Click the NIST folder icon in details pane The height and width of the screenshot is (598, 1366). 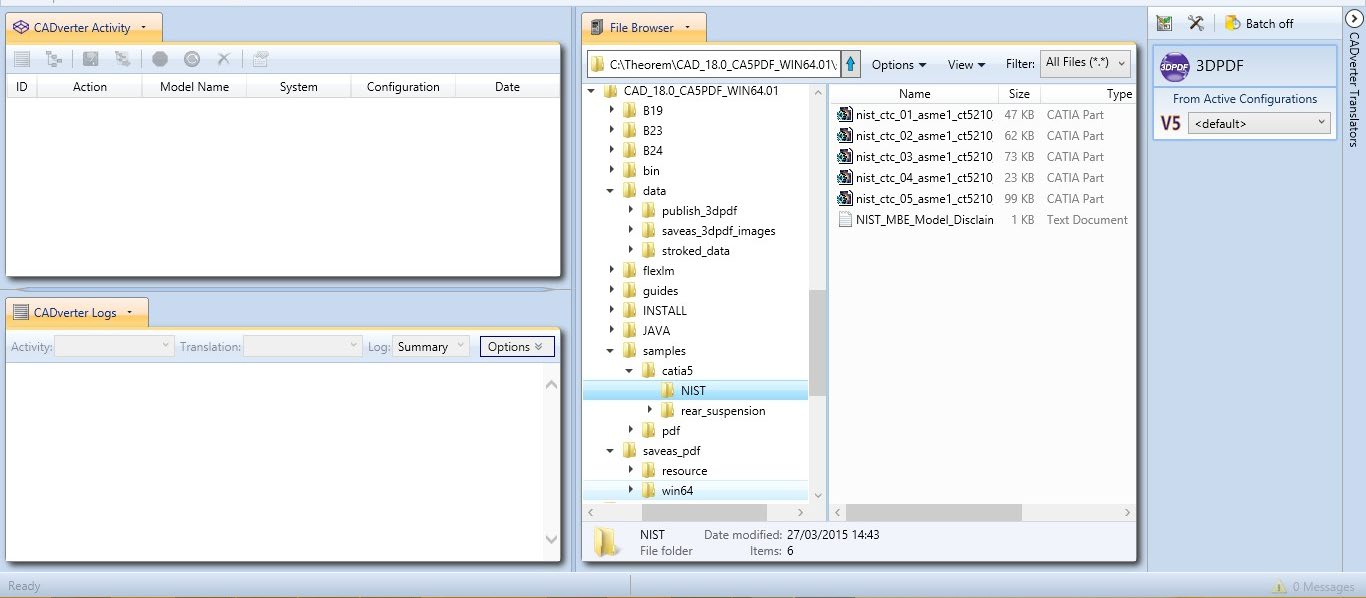click(605, 542)
